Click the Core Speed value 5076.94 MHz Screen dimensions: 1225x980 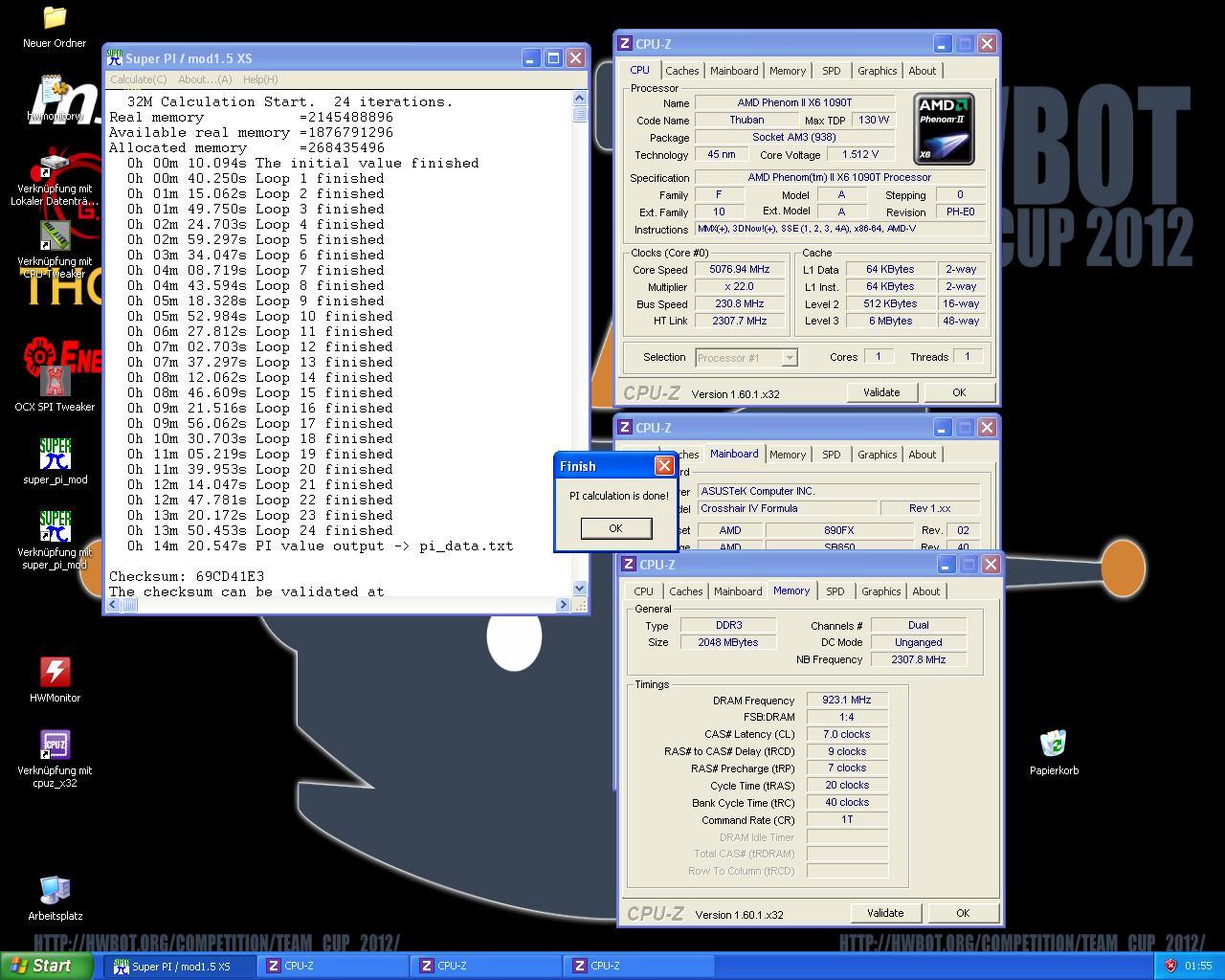click(x=740, y=270)
